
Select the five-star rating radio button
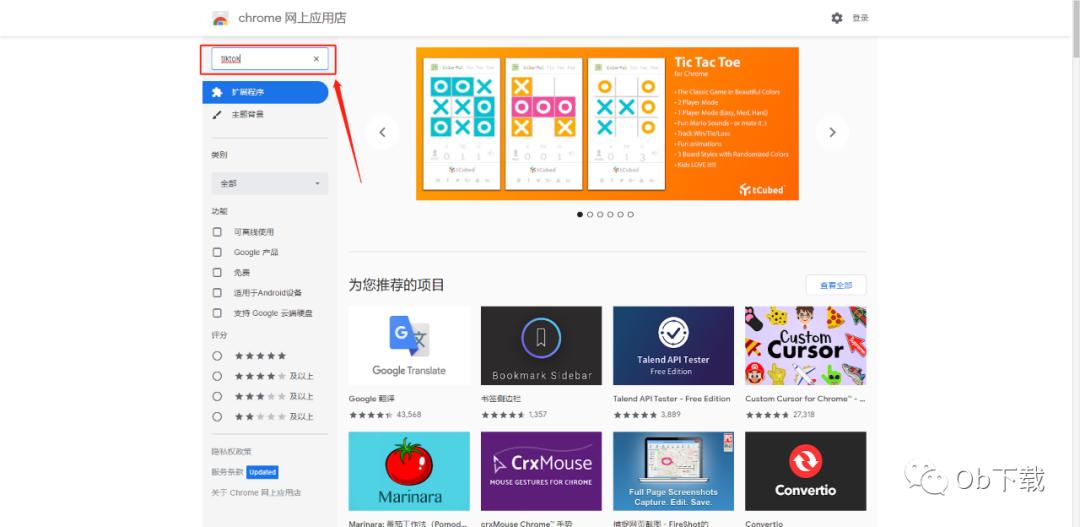[218, 356]
